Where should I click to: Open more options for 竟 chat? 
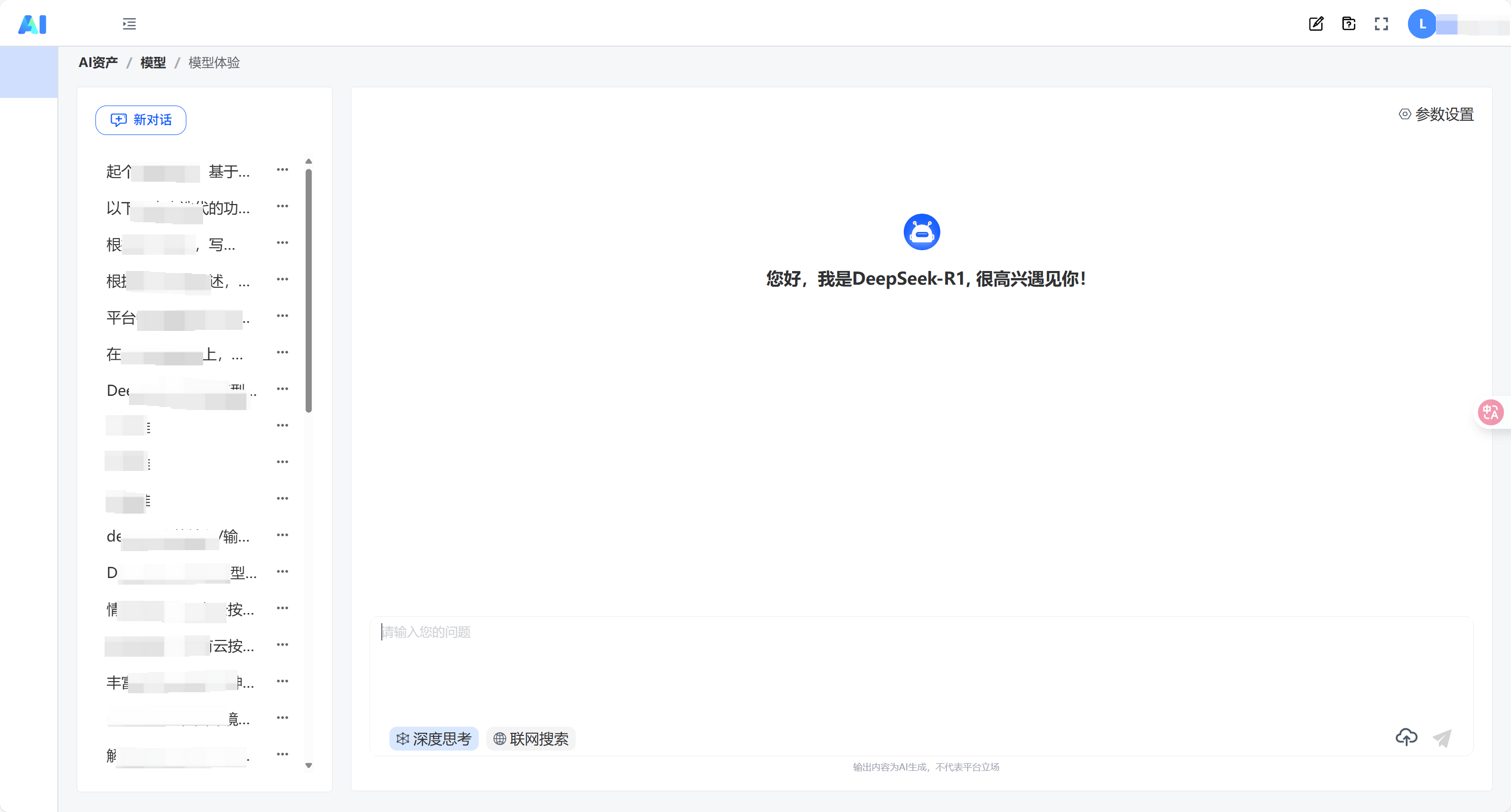pos(282,718)
